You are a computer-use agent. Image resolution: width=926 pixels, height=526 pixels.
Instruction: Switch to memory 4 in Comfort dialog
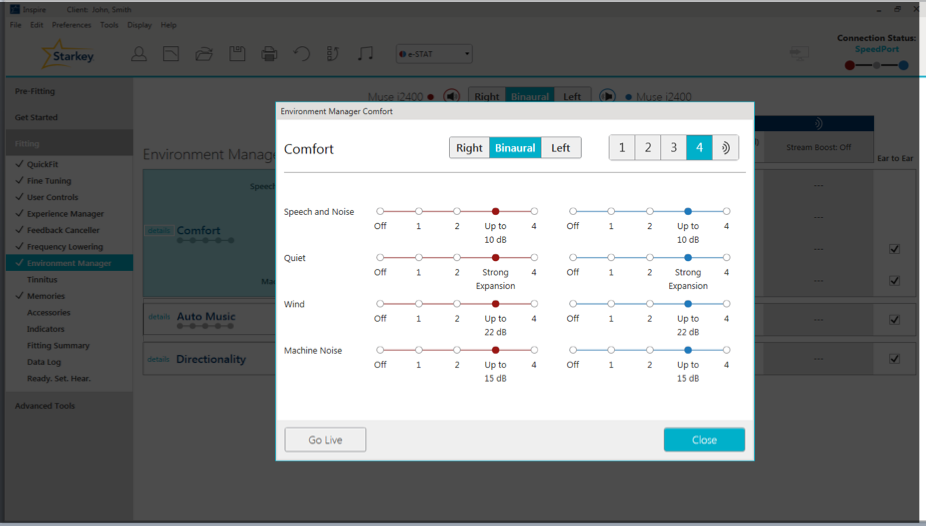click(x=699, y=148)
